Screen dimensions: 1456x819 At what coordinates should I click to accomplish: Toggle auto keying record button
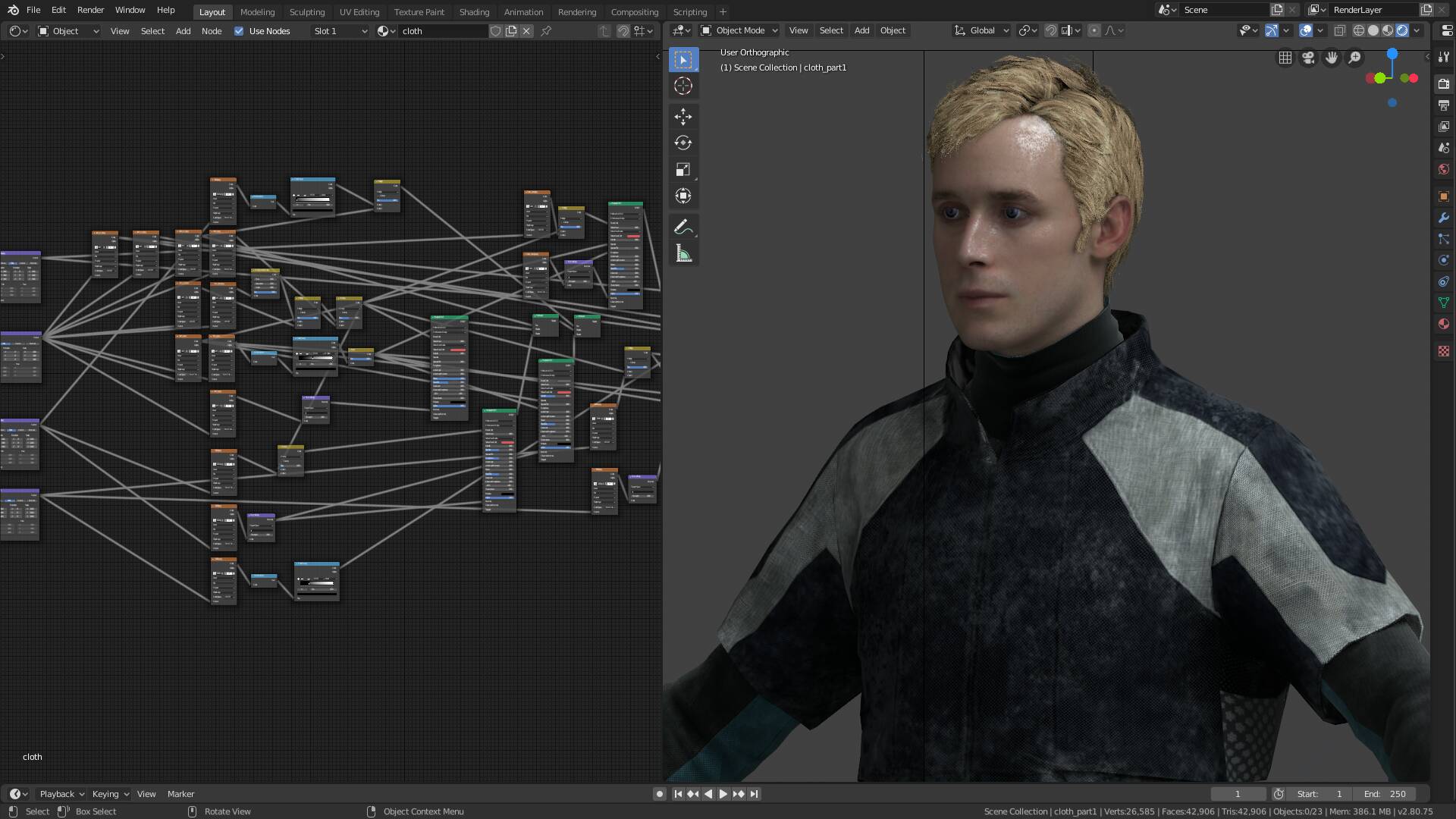[x=659, y=794]
